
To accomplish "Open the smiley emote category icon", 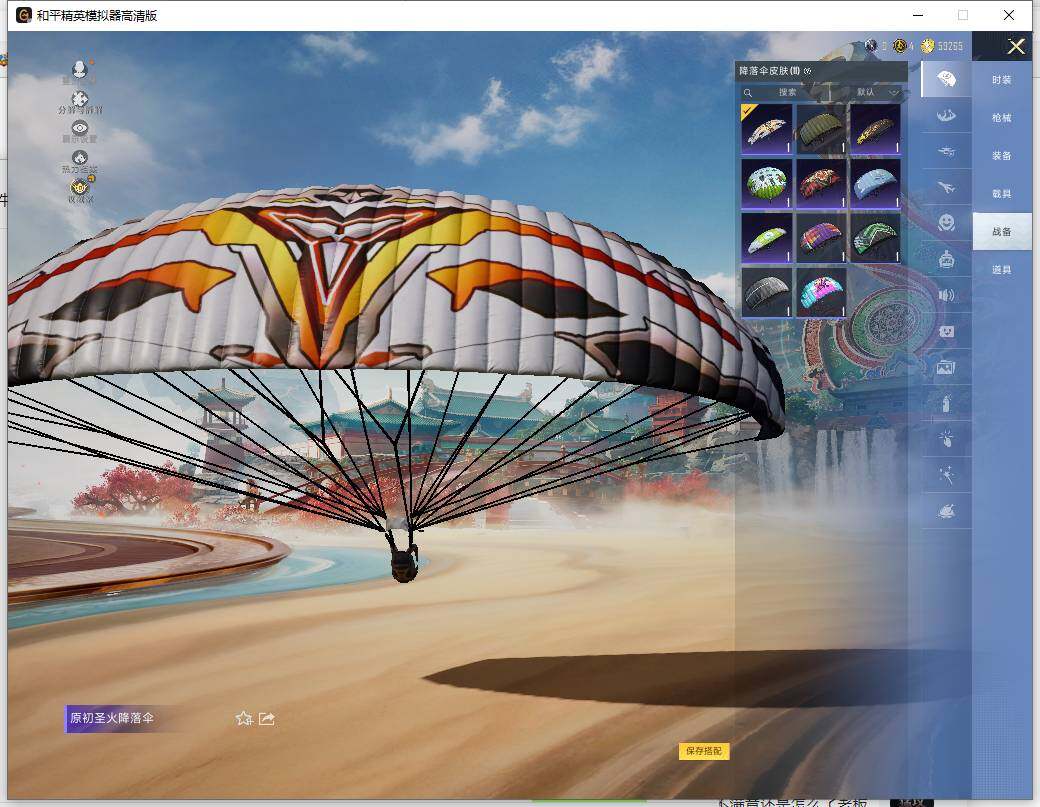I will (946, 223).
